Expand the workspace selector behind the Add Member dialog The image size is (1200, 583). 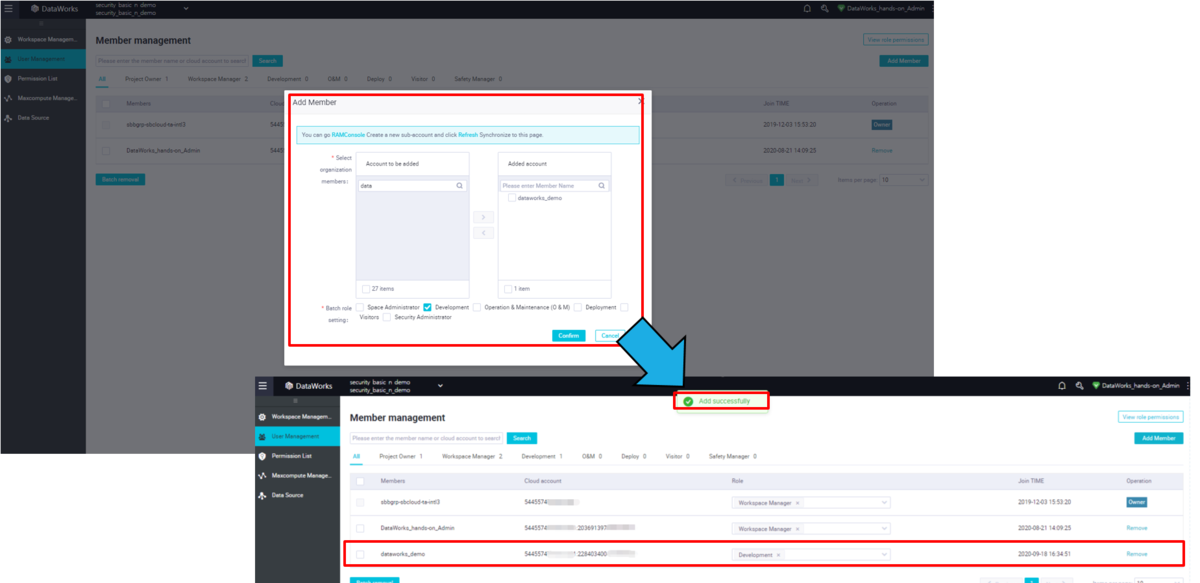(x=186, y=8)
